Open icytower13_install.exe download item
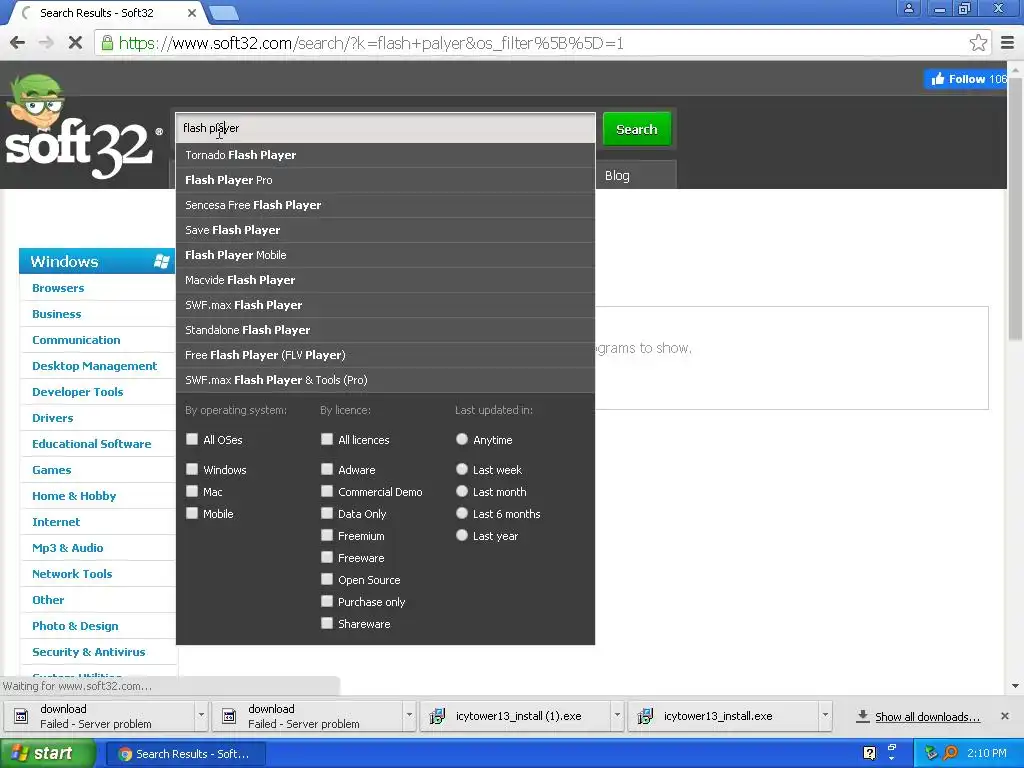Viewport: 1024px width, 768px height. [x=724, y=716]
